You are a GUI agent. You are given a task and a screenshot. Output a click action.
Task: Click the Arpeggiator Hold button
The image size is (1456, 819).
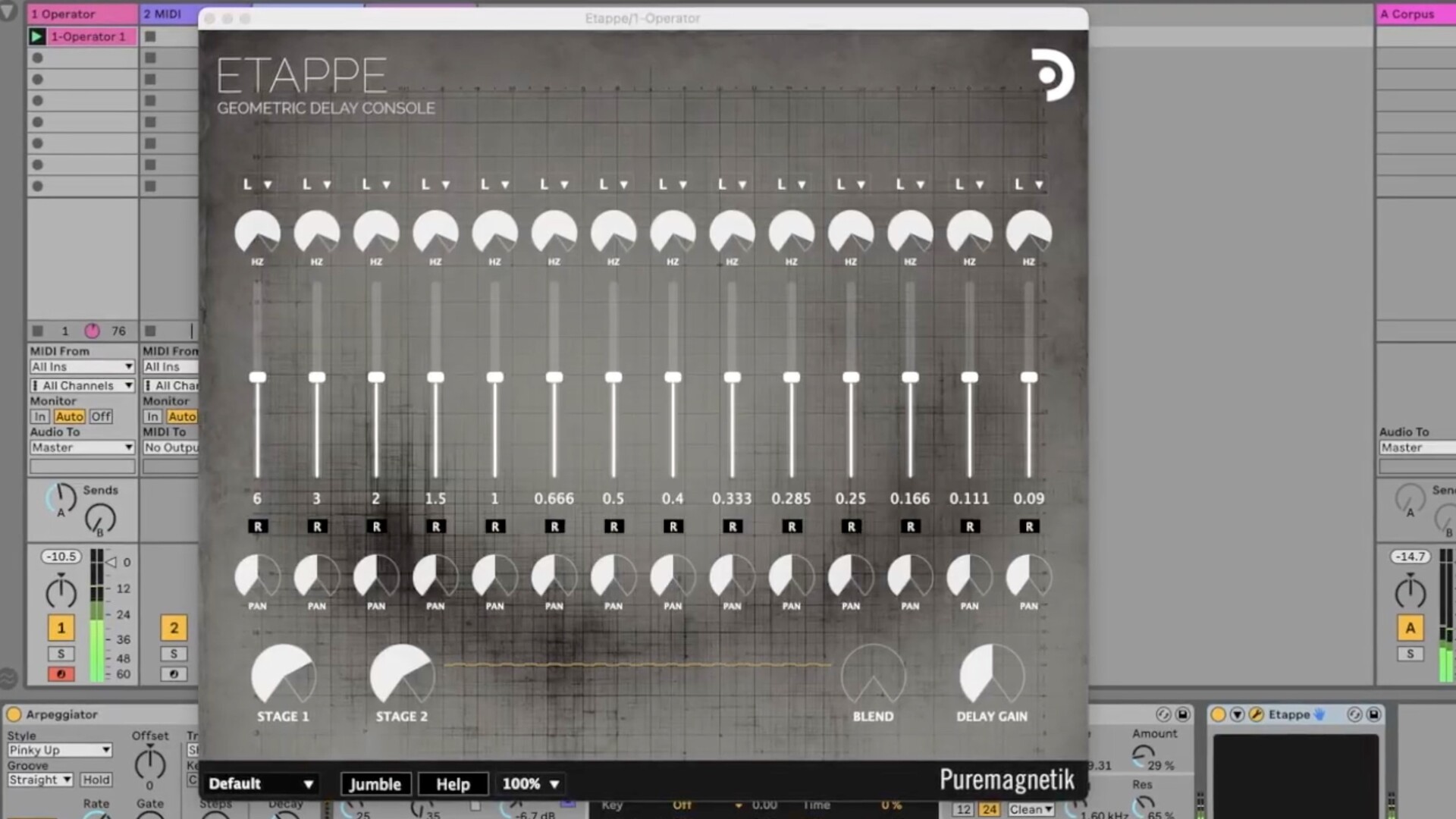96,780
